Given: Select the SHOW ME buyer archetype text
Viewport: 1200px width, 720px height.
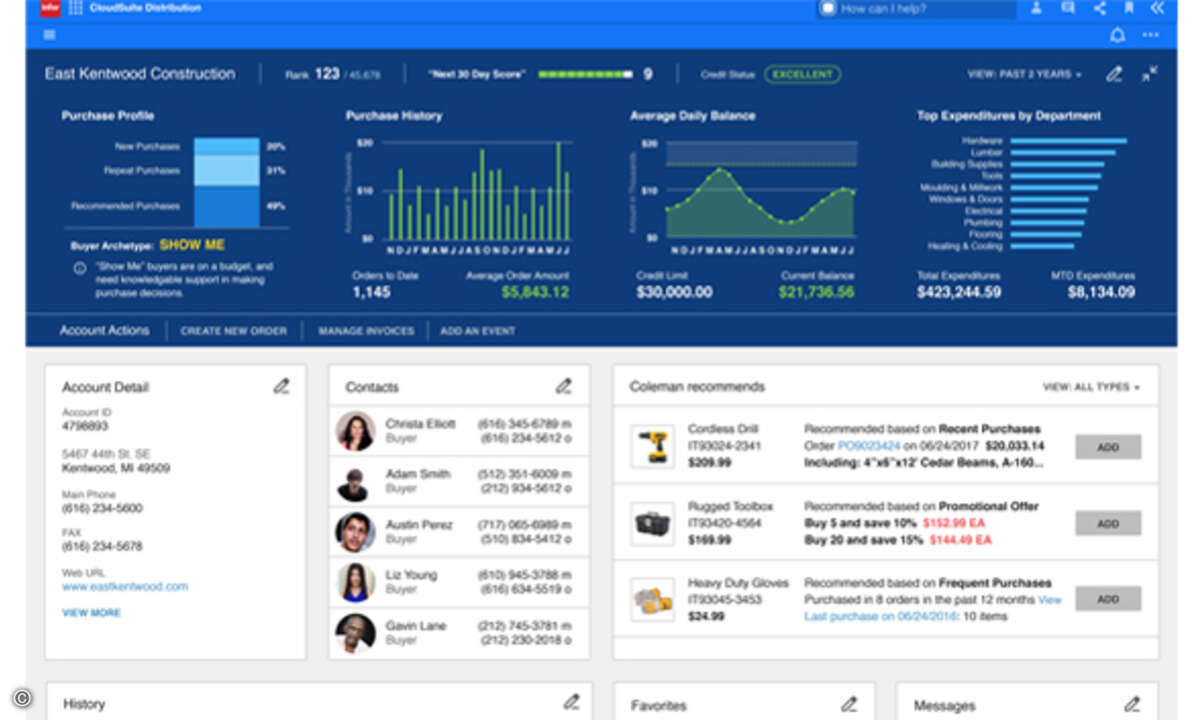Looking at the screenshot, I should point(192,245).
